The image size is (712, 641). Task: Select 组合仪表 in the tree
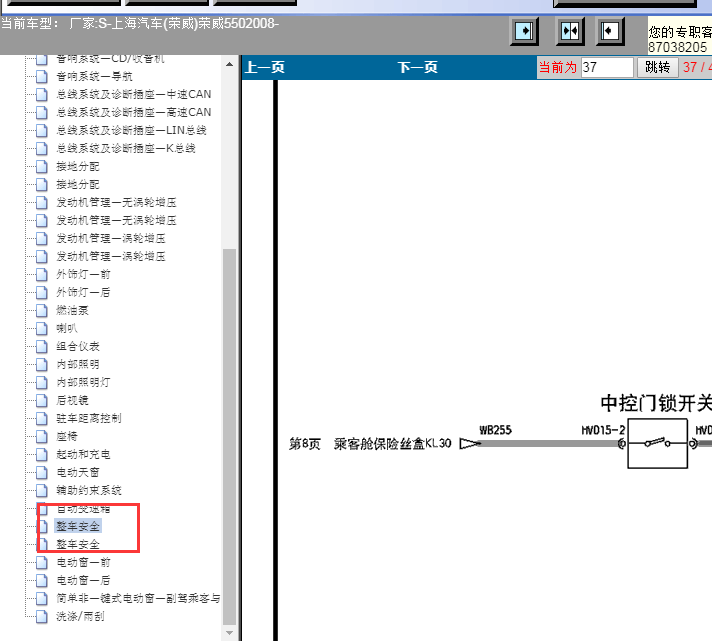coord(78,346)
